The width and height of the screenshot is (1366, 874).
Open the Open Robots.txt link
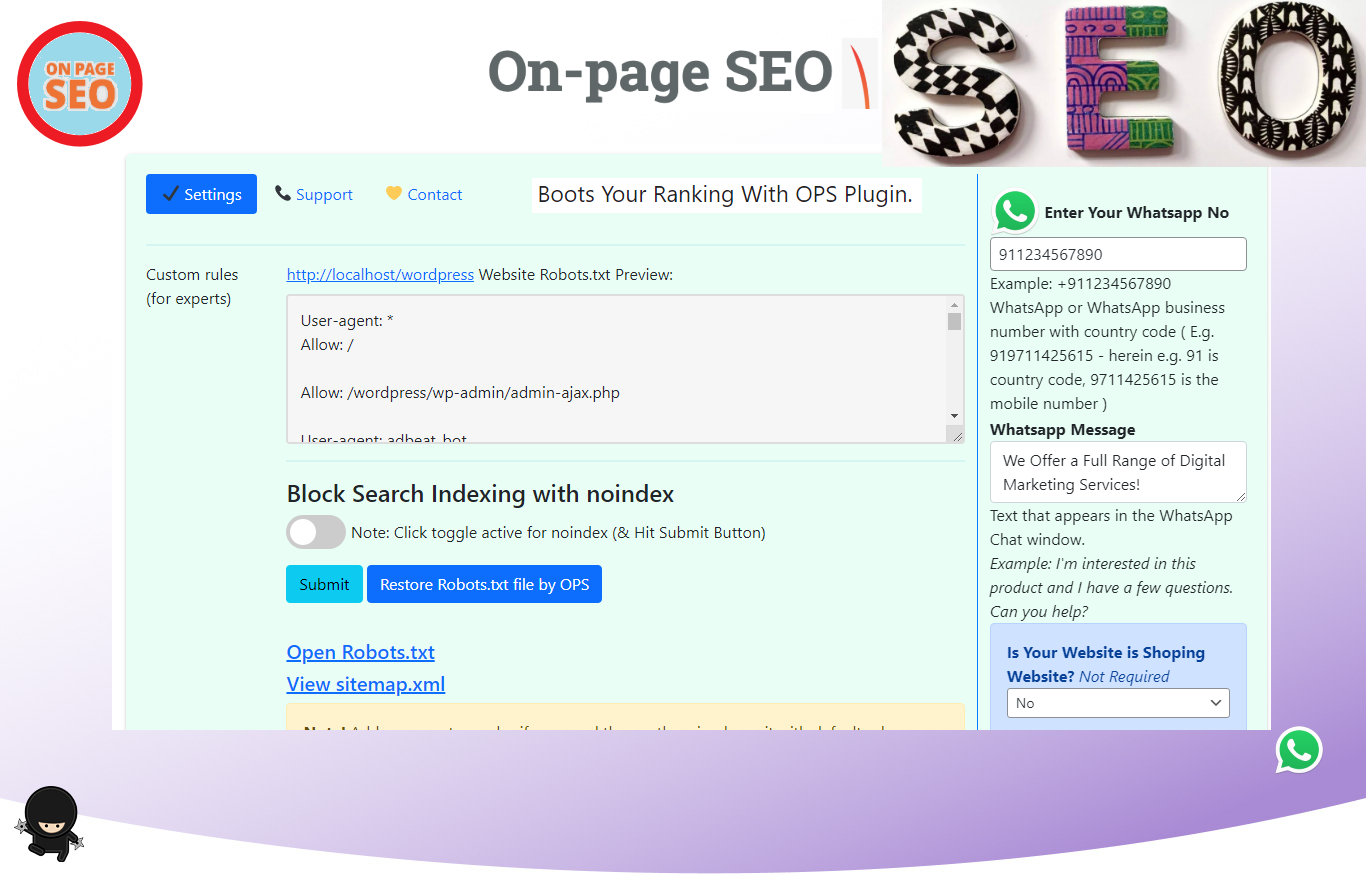(361, 652)
